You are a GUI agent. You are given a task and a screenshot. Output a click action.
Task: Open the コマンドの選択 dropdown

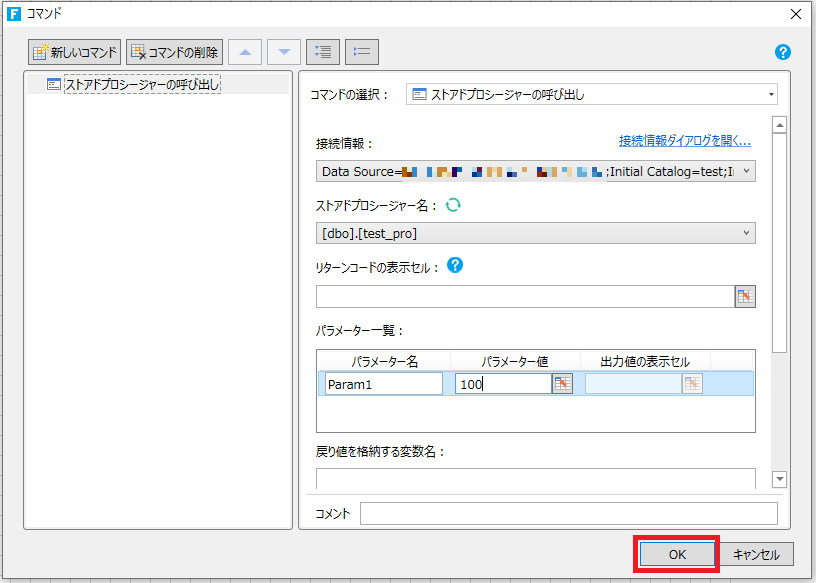pyautogui.click(x=771, y=92)
